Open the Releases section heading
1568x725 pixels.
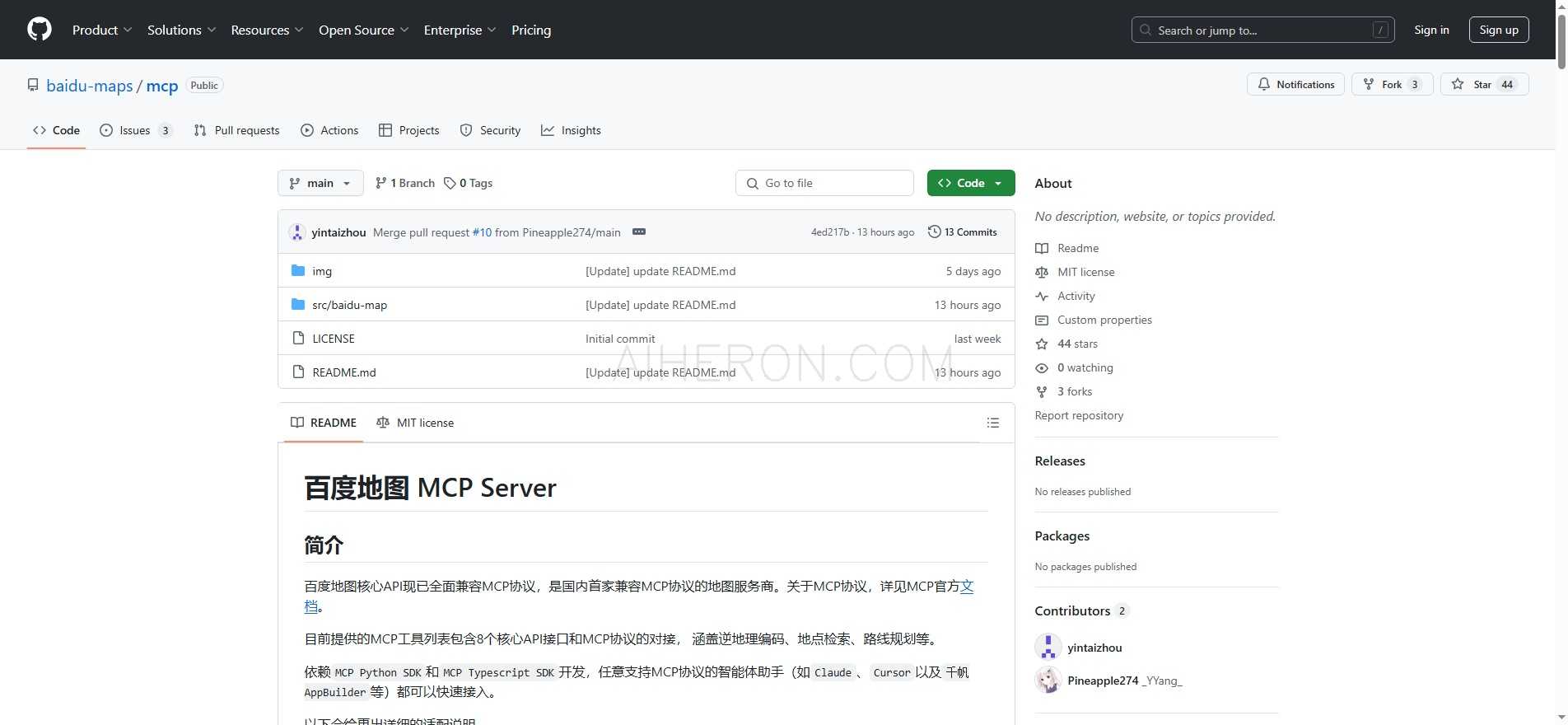pos(1060,461)
